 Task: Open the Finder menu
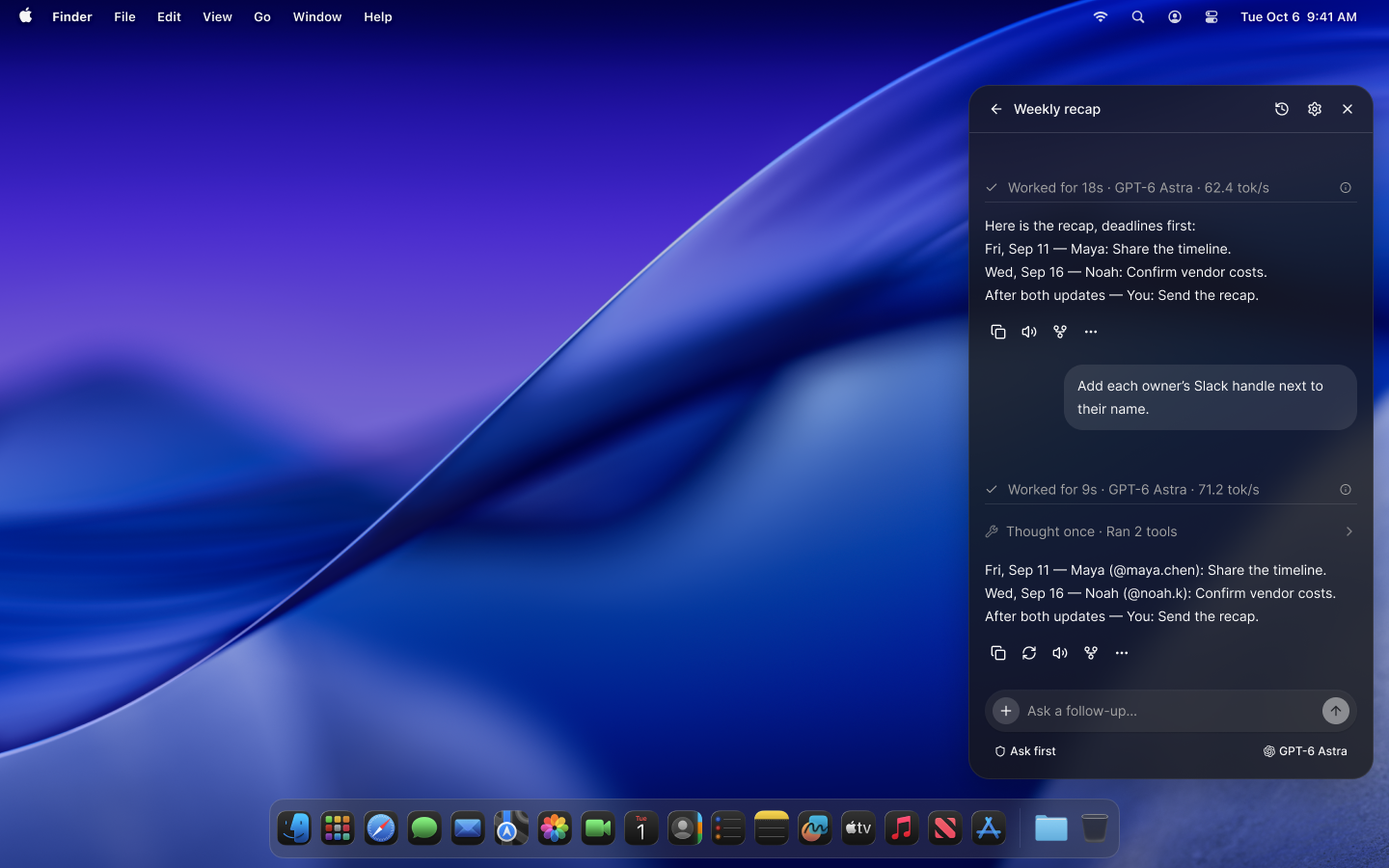click(72, 16)
